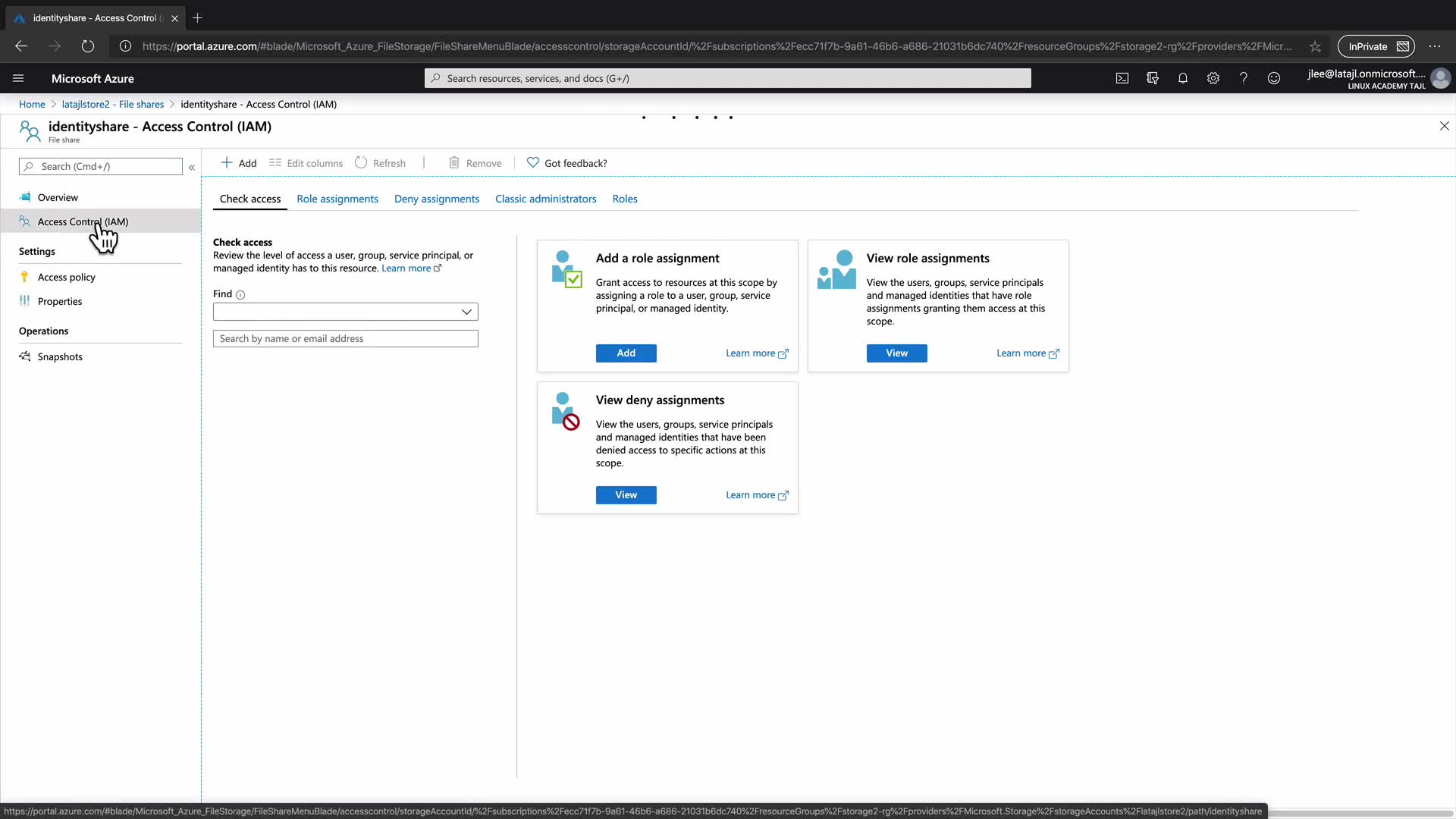This screenshot has width=1456, height=819.
Task: Switch to the Deny assignments tab
Action: pyautogui.click(x=436, y=199)
